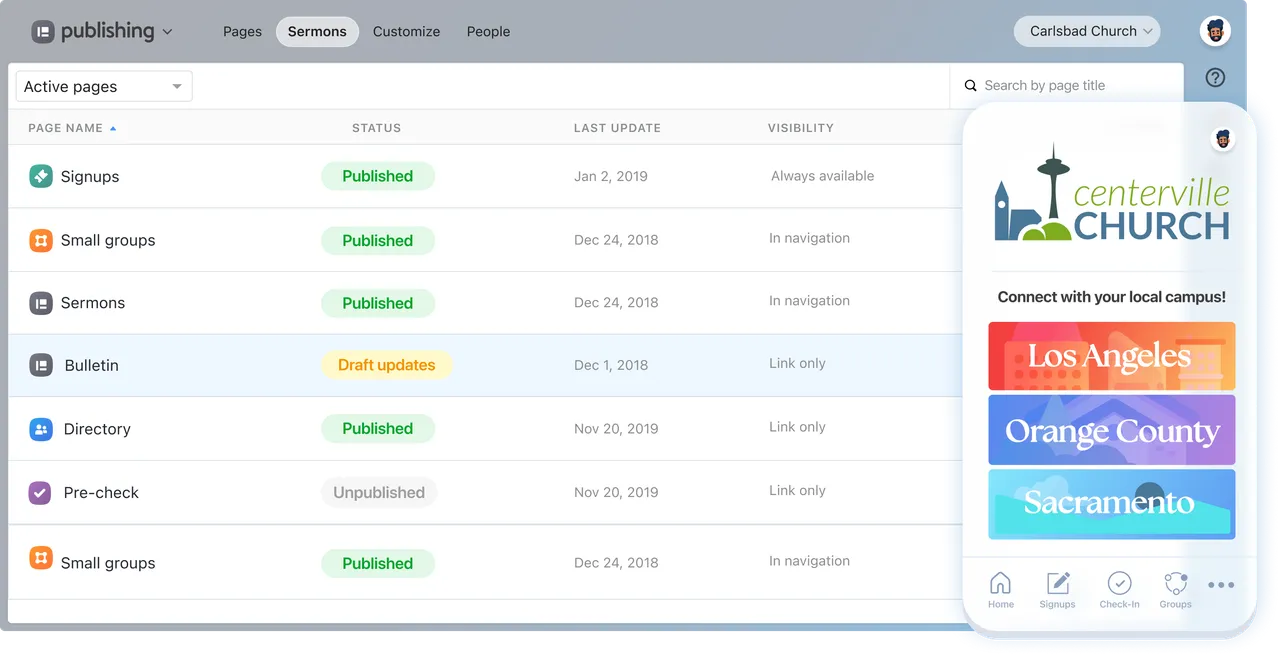Select the Los Angeles campus banner

click(x=1111, y=356)
